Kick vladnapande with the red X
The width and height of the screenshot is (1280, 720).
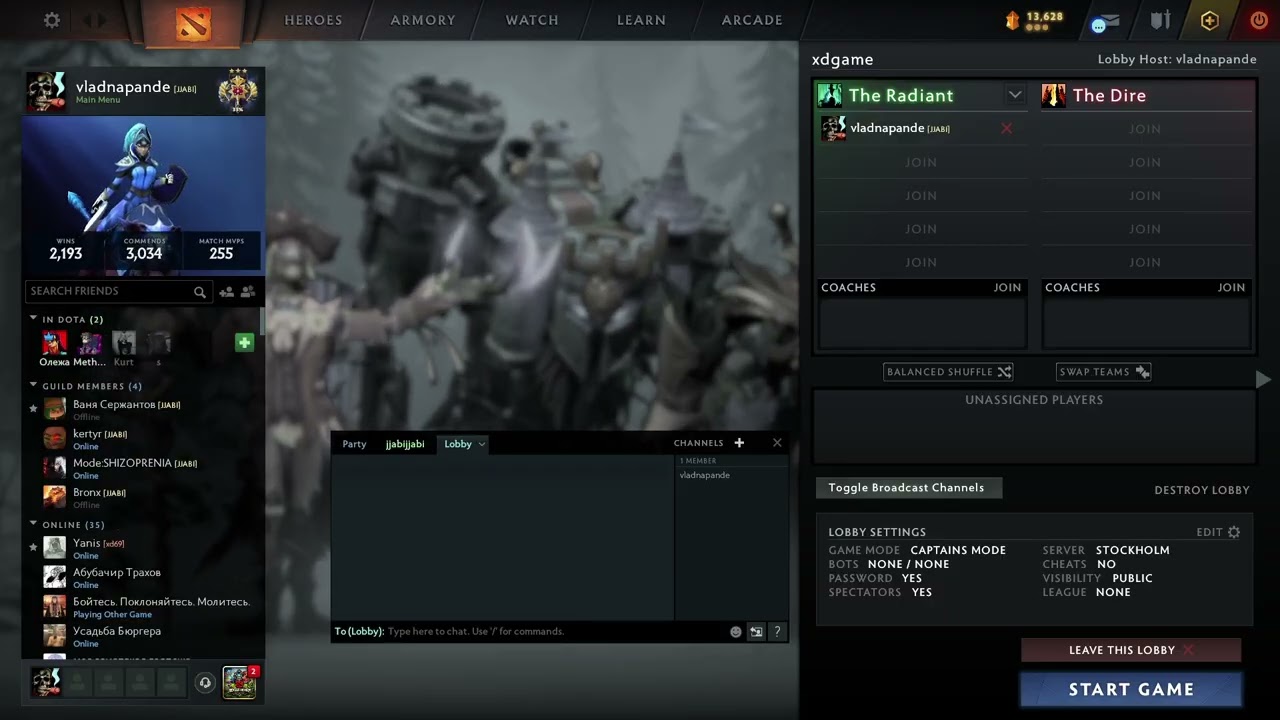click(x=1006, y=128)
